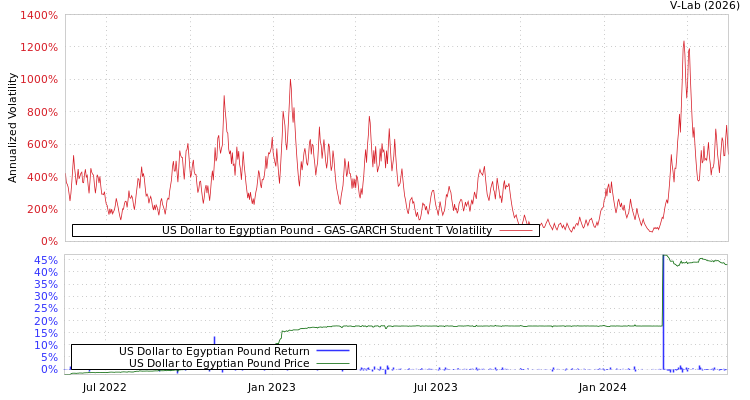Click the 1200% y-axis tick label

pyautogui.click(x=38, y=48)
